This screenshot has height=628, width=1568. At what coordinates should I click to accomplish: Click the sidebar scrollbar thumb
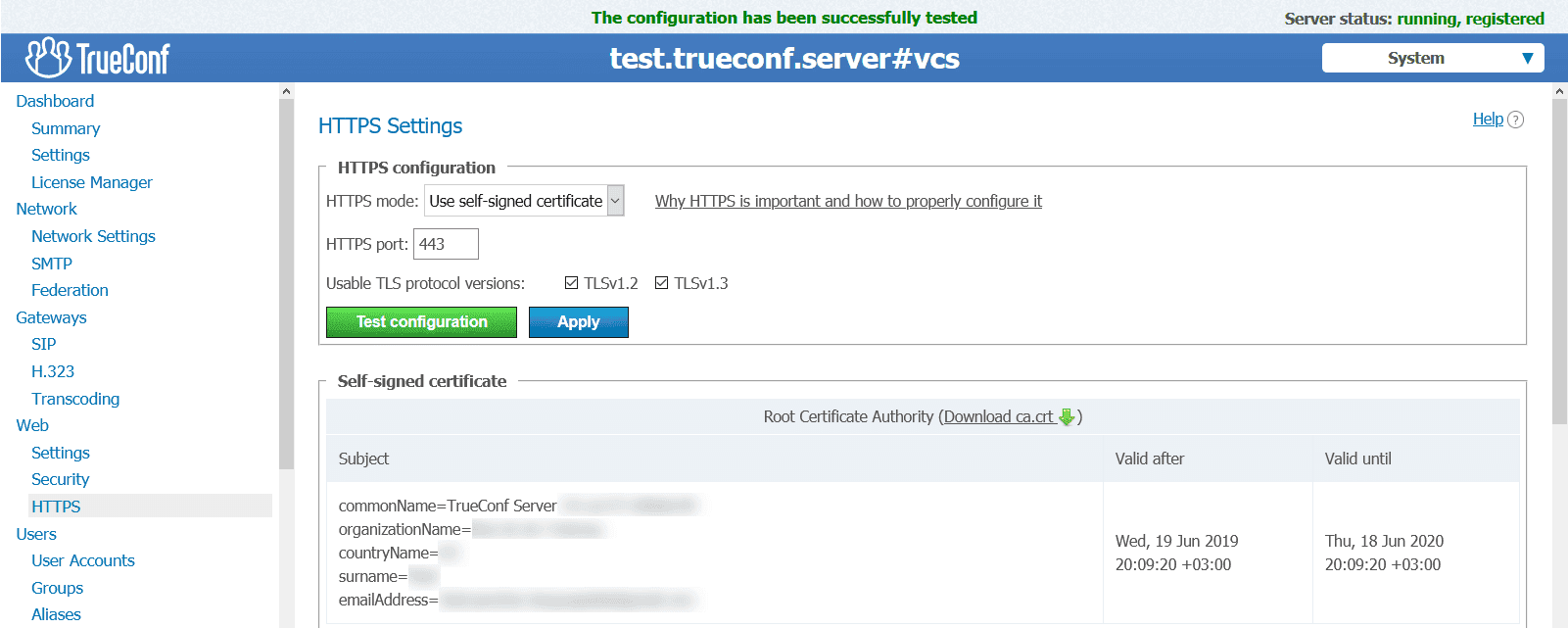pyautogui.click(x=286, y=284)
